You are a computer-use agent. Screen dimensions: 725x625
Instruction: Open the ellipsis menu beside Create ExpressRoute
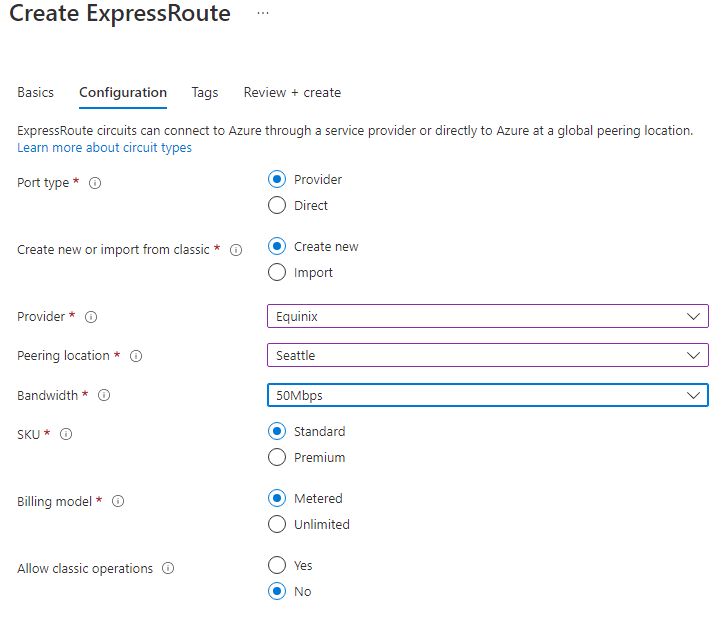[x=263, y=13]
